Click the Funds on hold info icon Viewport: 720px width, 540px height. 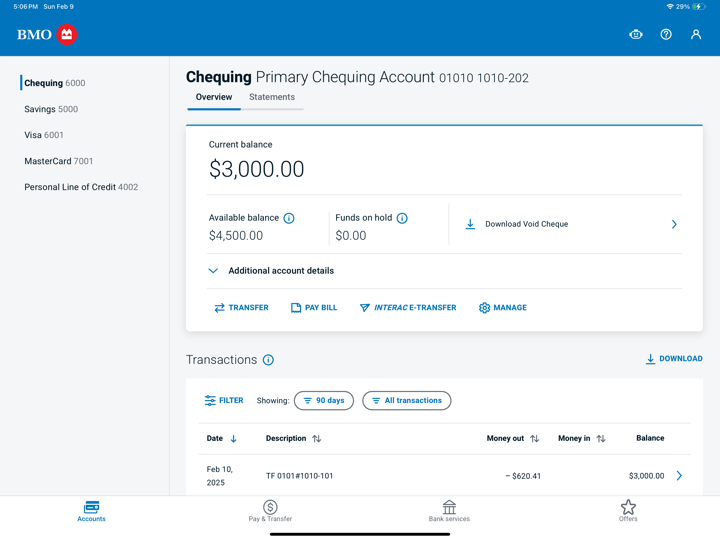(402, 218)
